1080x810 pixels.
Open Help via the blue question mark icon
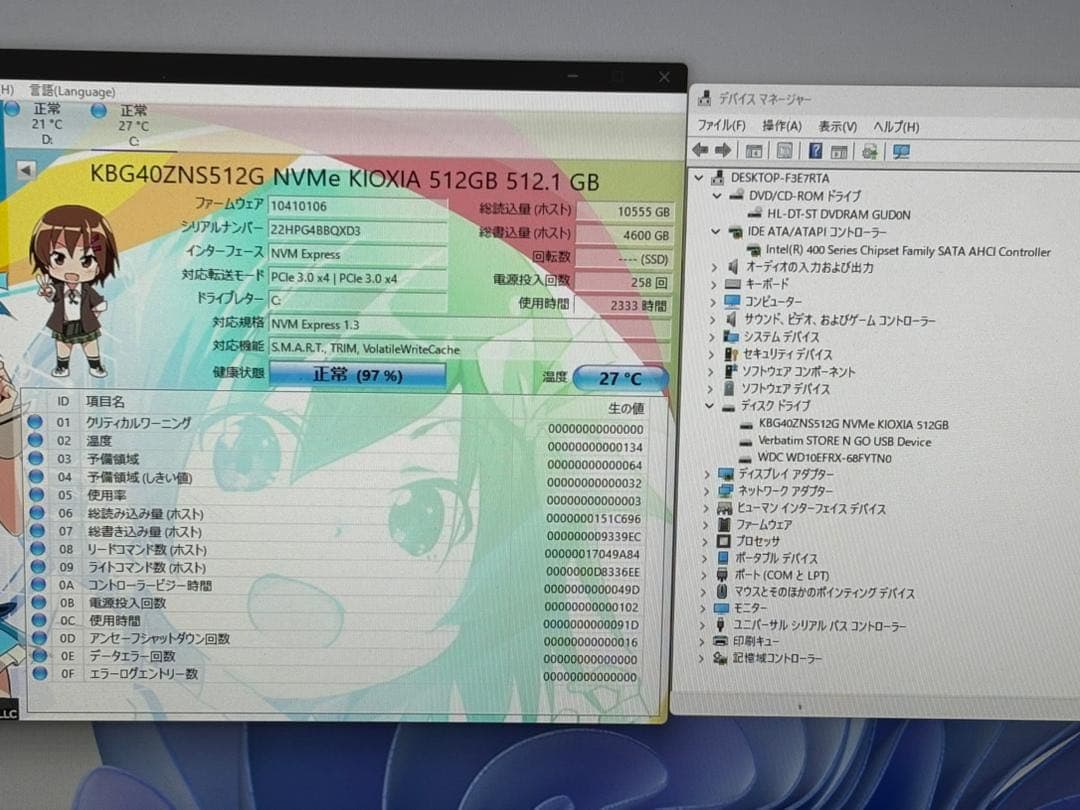[x=817, y=150]
